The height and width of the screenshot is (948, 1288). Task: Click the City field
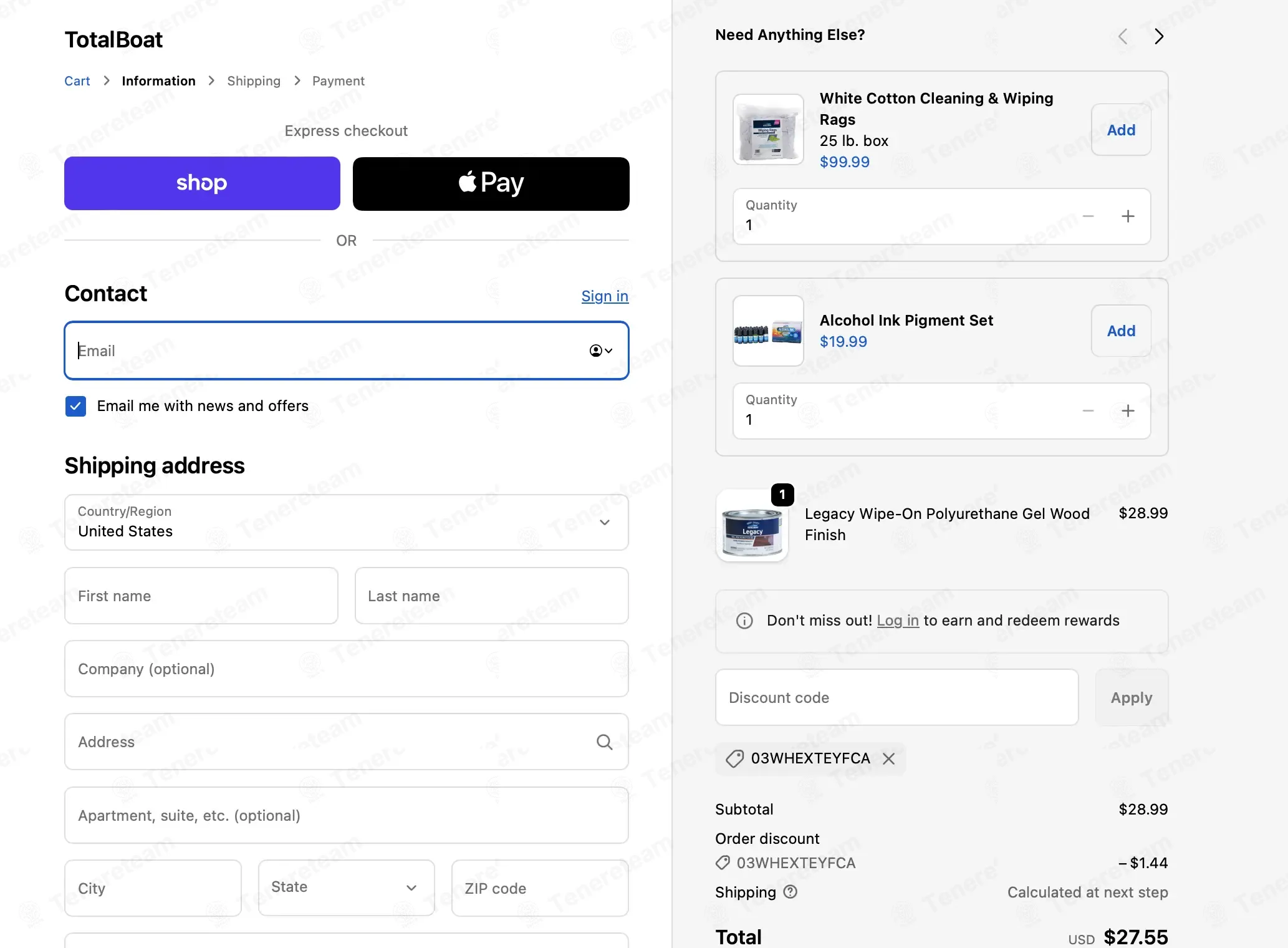click(x=153, y=888)
